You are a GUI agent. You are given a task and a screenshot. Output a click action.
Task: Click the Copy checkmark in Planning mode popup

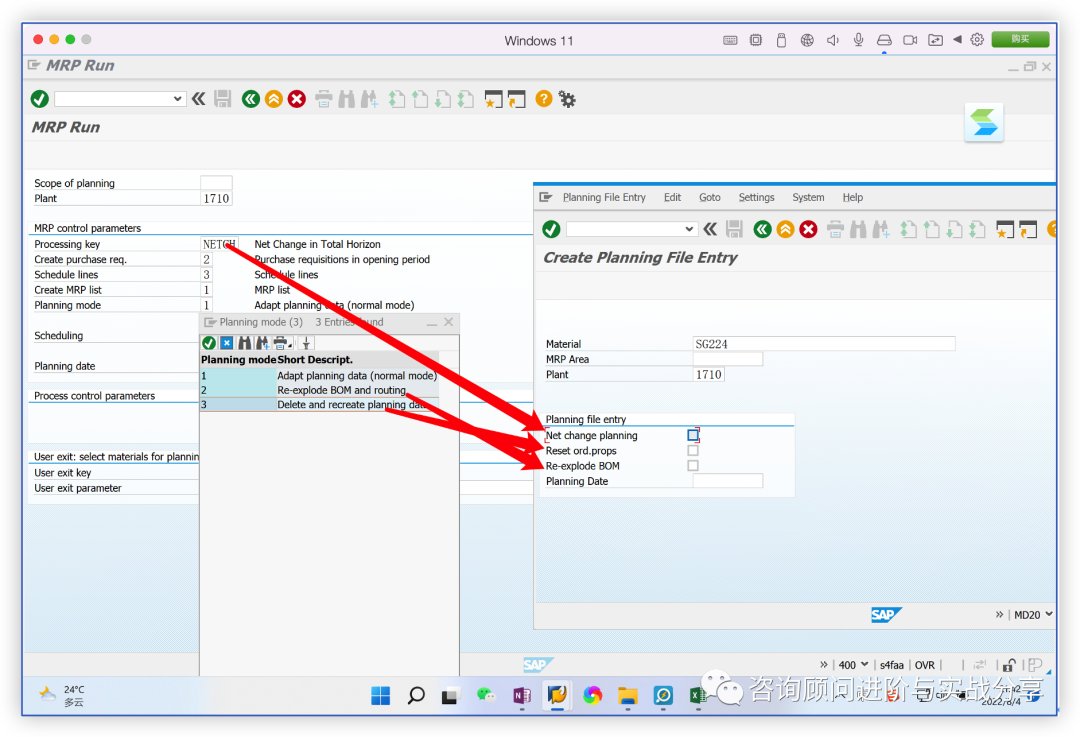pyautogui.click(x=209, y=342)
